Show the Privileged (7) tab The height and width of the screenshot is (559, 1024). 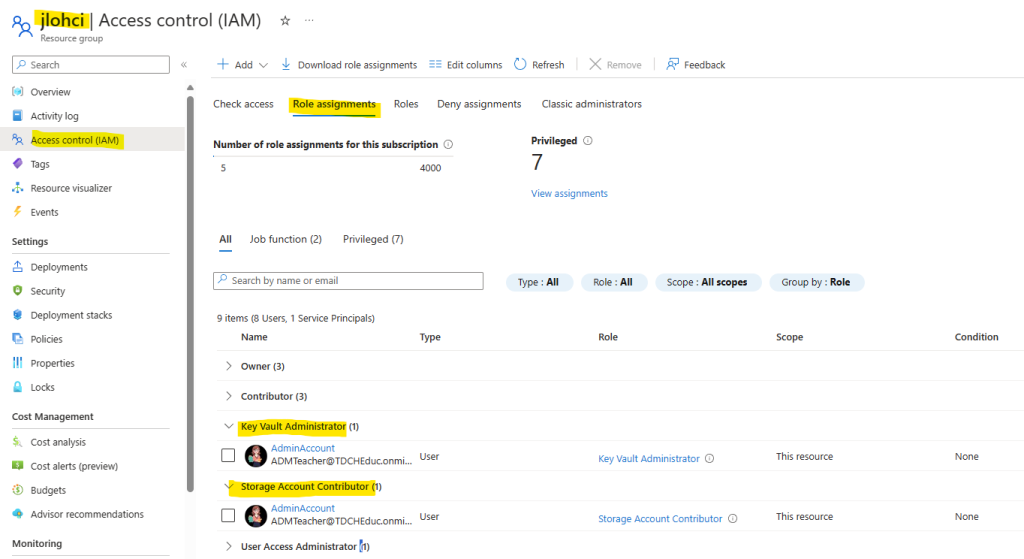click(x=373, y=239)
